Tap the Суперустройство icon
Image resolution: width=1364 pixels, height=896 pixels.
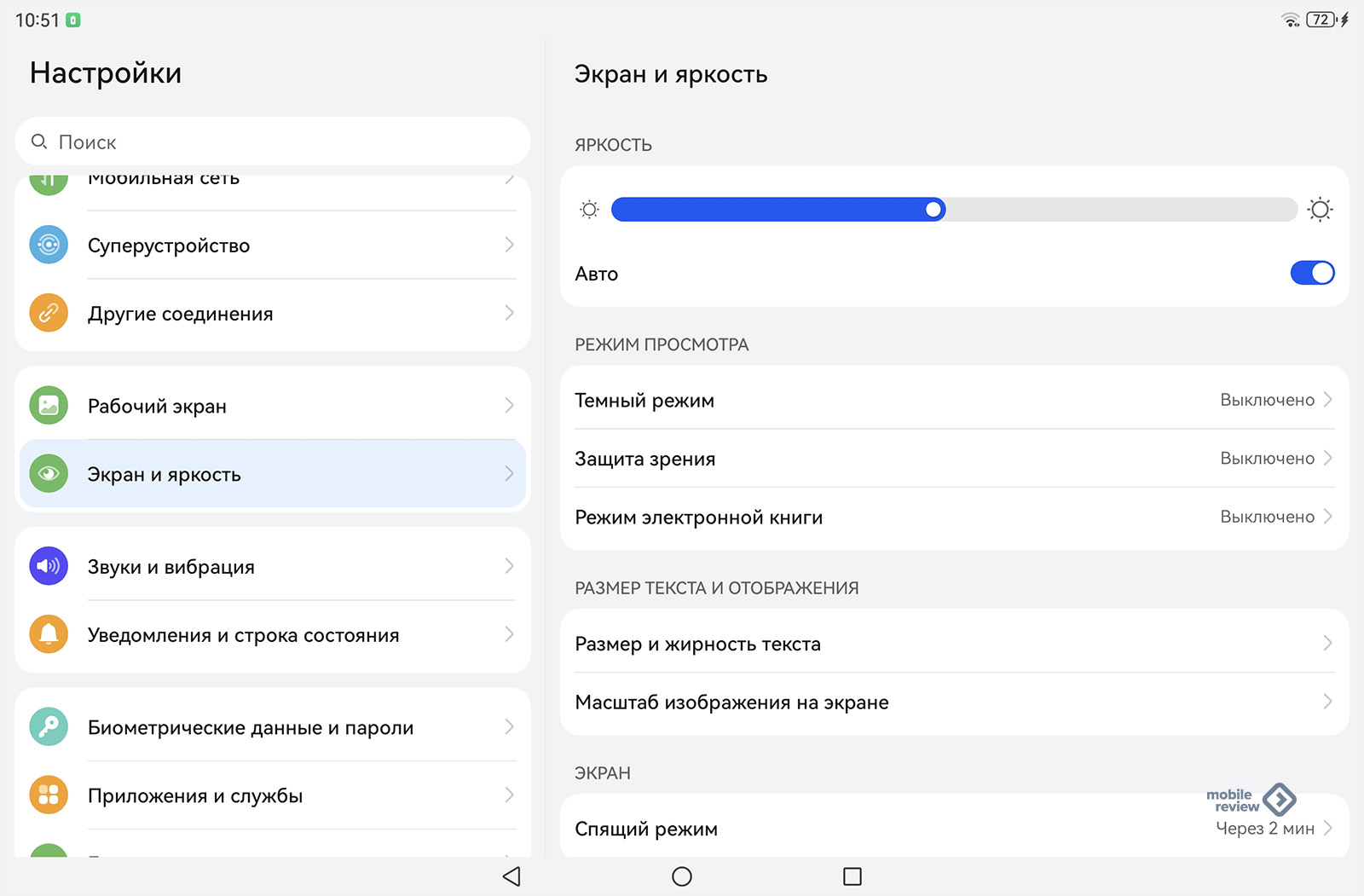(49, 245)
